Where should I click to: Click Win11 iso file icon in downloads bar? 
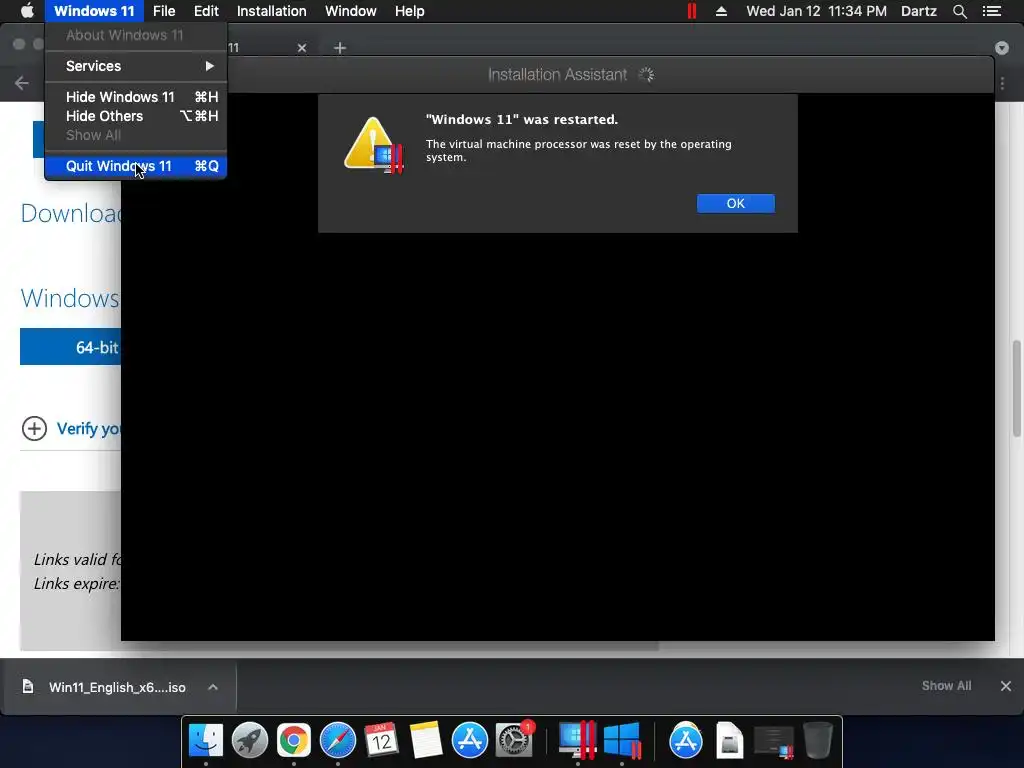pyautogui.click(x=27, y=686)
